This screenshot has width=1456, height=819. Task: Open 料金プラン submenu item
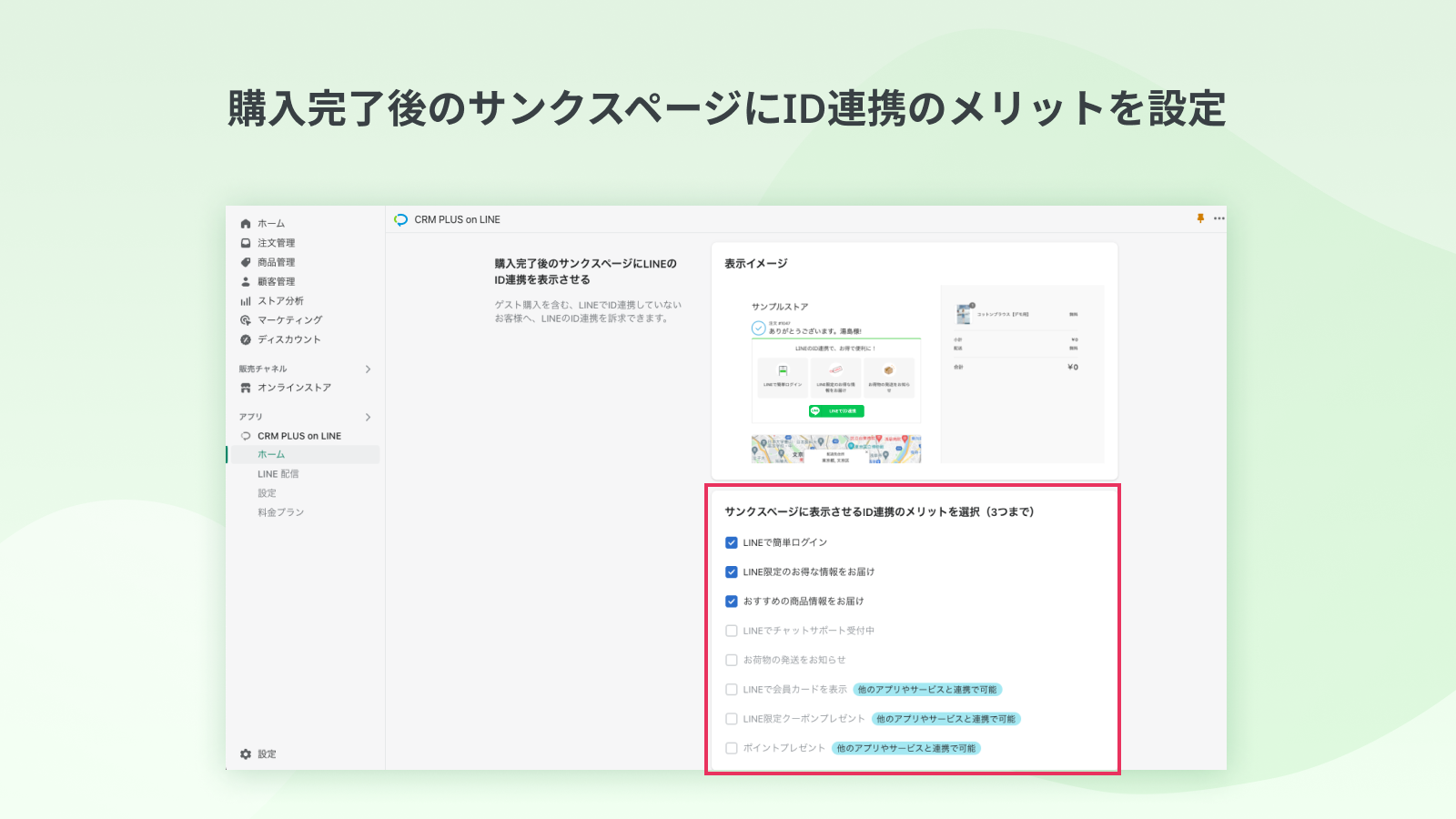click(x=281, y=512)
